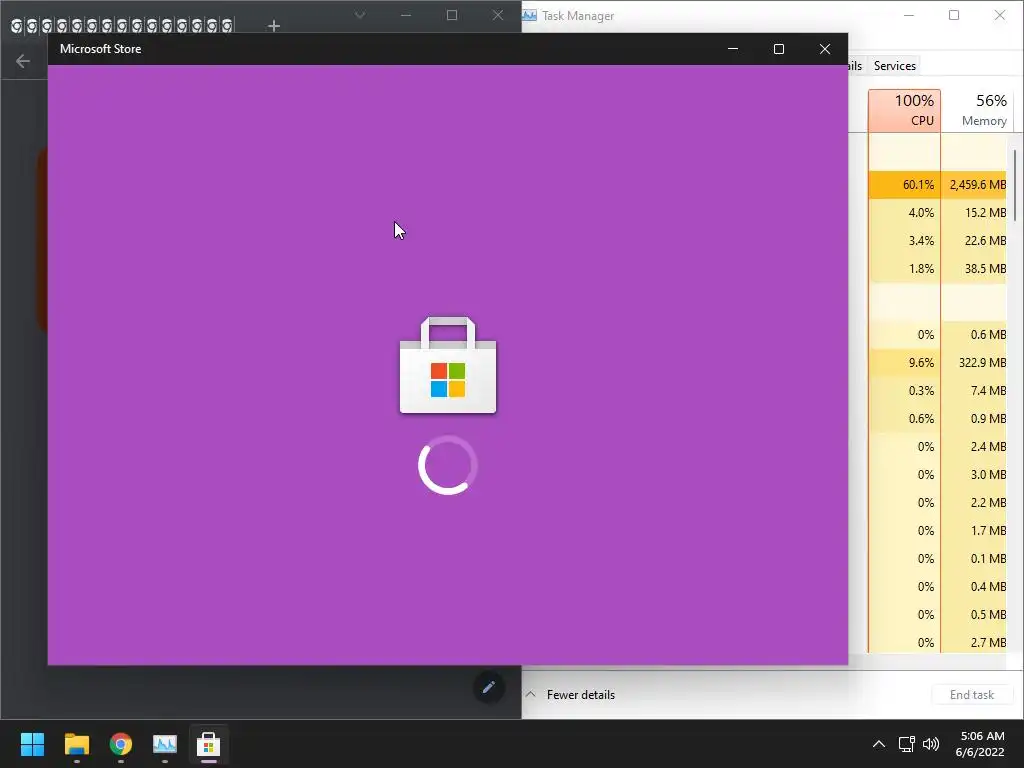Maximize the Microsoft Store window

coord(778,49)
